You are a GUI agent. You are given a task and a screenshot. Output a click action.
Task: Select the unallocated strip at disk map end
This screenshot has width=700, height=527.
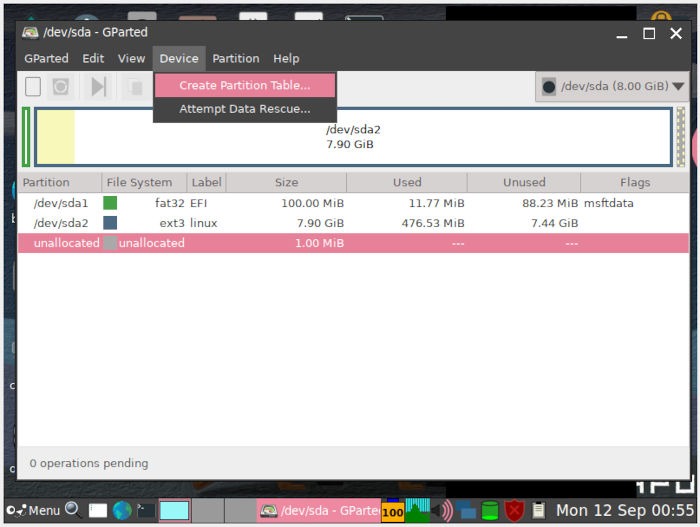coord(680,137)
